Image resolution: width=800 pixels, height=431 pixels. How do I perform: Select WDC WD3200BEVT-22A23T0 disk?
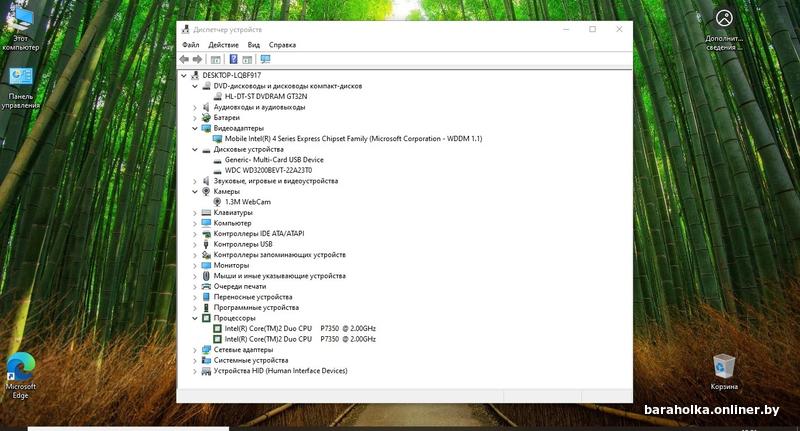click(x=268, y=170)
